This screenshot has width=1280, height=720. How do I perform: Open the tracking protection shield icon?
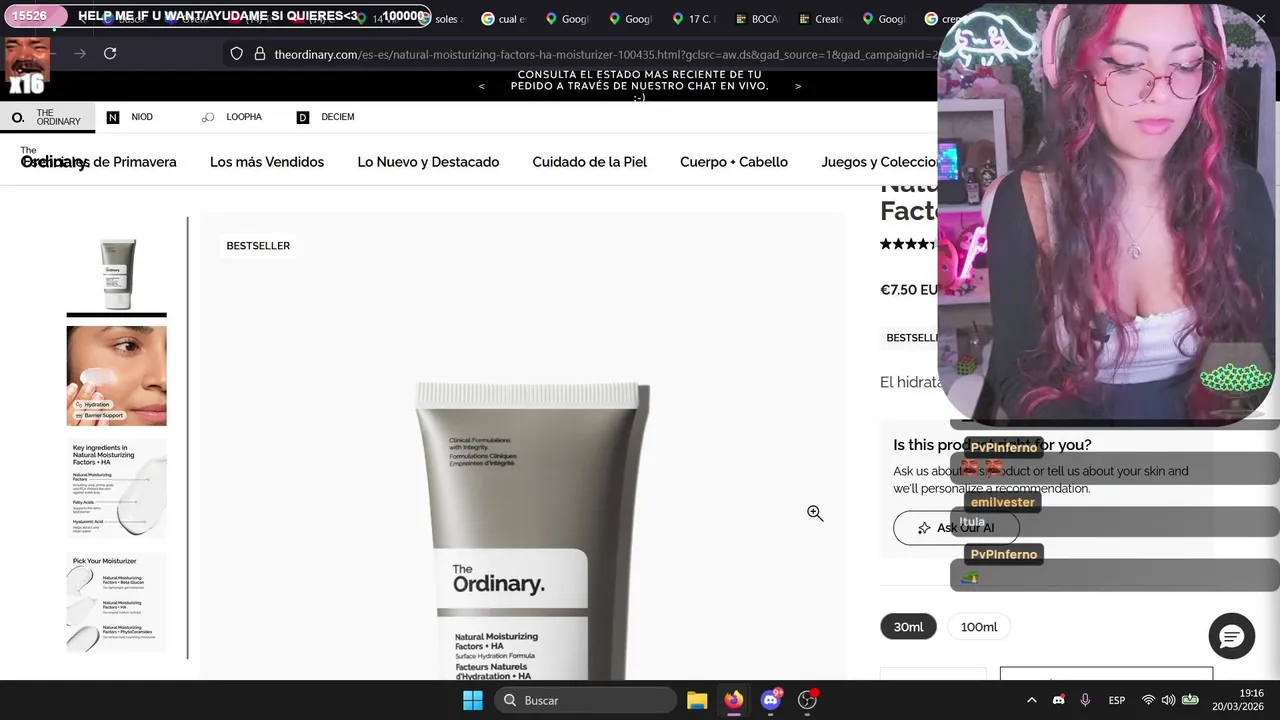point(236,54)
